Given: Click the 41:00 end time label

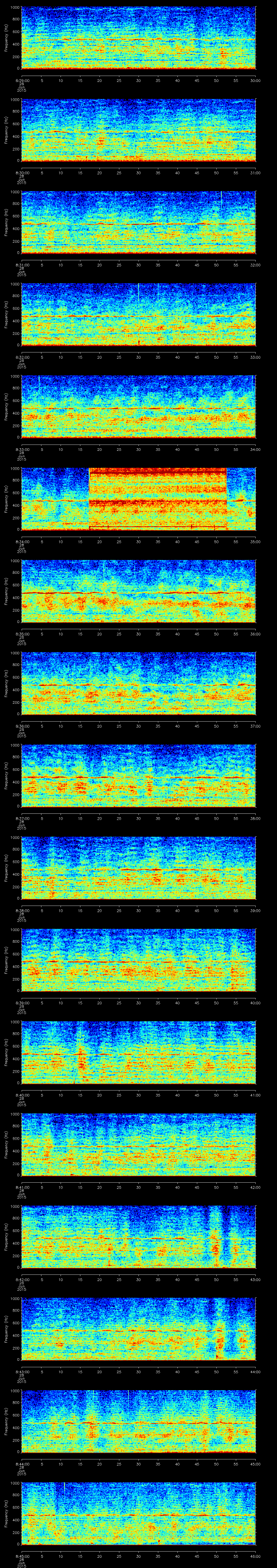Looking at the screenshot, I should coord(256,1095).
